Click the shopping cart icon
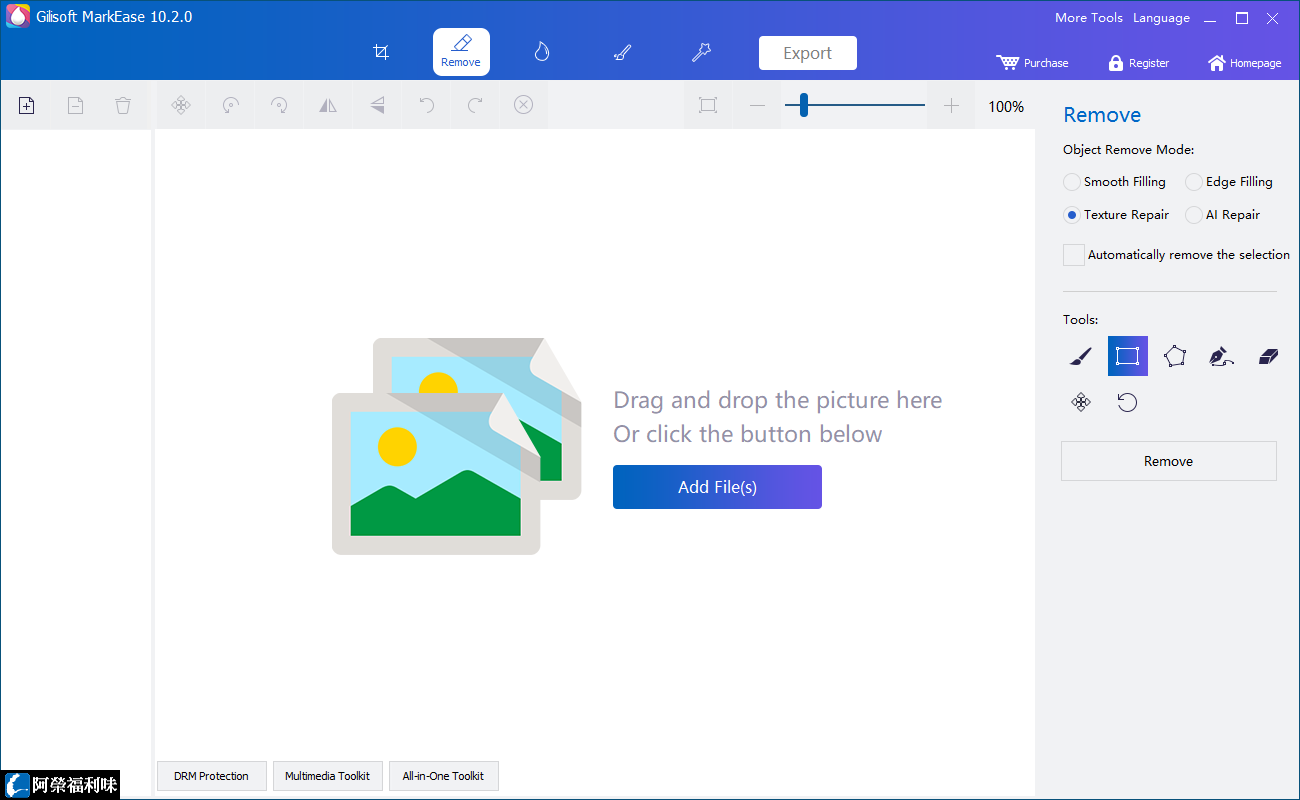This screenshot has width=1300, height=800. [1007, 62]
